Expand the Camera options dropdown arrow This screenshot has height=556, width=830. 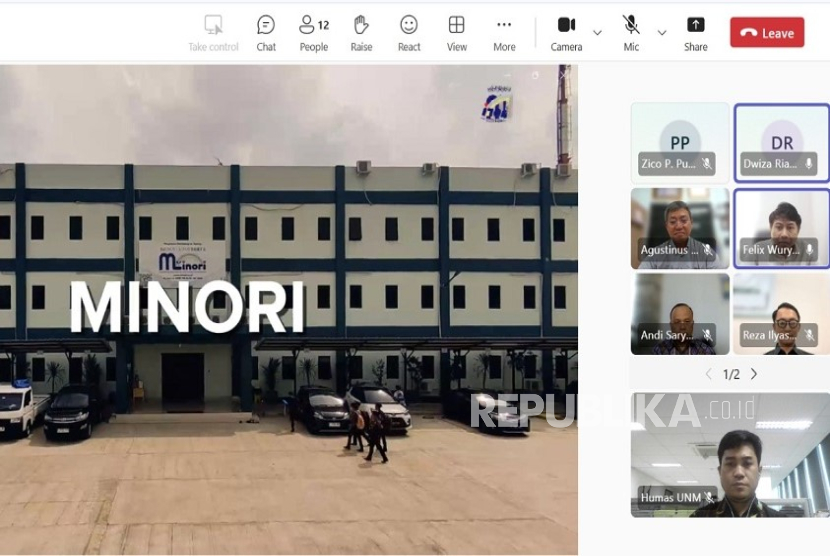597,33
